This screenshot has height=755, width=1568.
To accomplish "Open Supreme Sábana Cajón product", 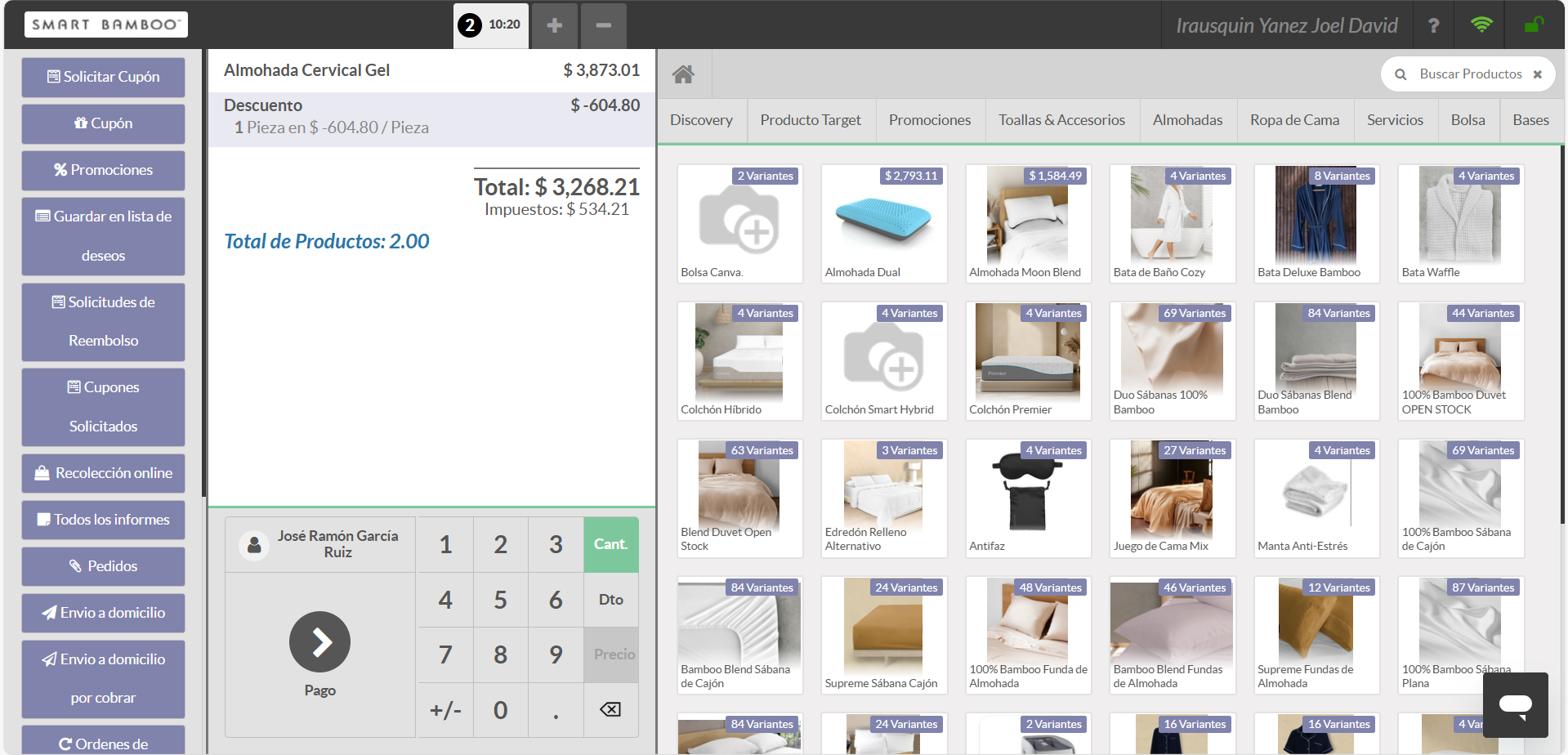I will [883, 635].
